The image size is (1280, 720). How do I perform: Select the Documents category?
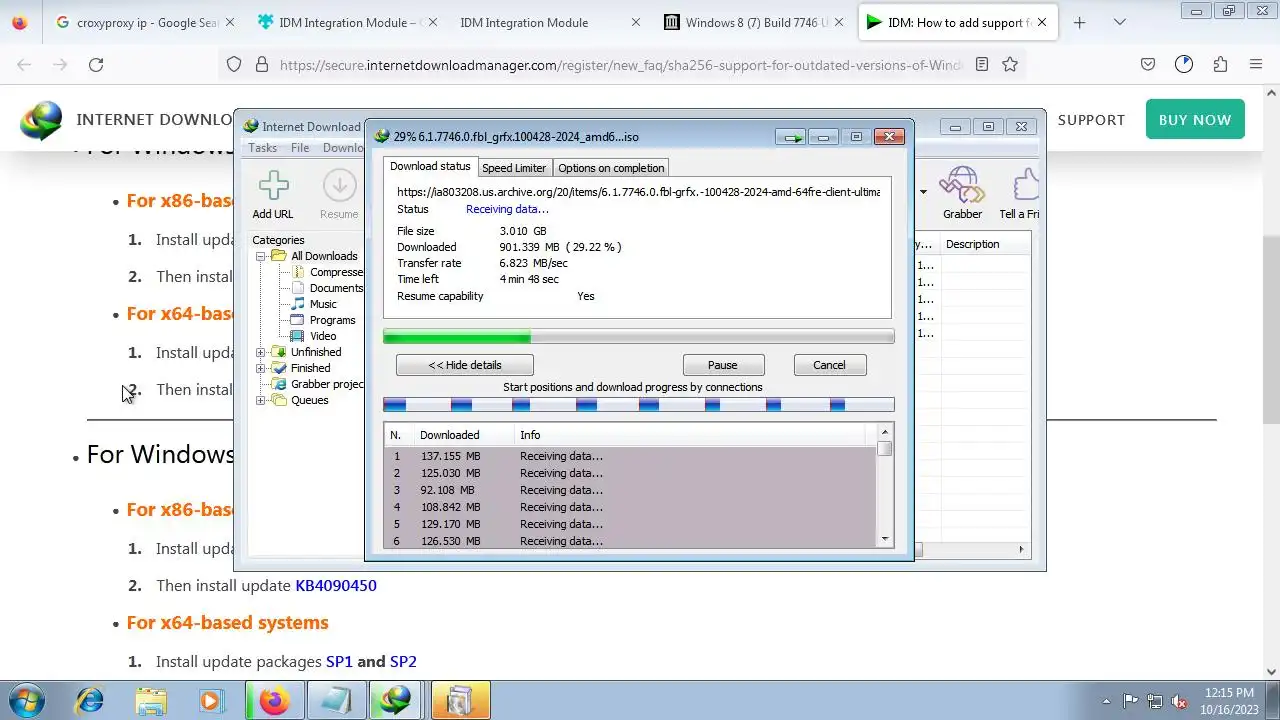336,288
